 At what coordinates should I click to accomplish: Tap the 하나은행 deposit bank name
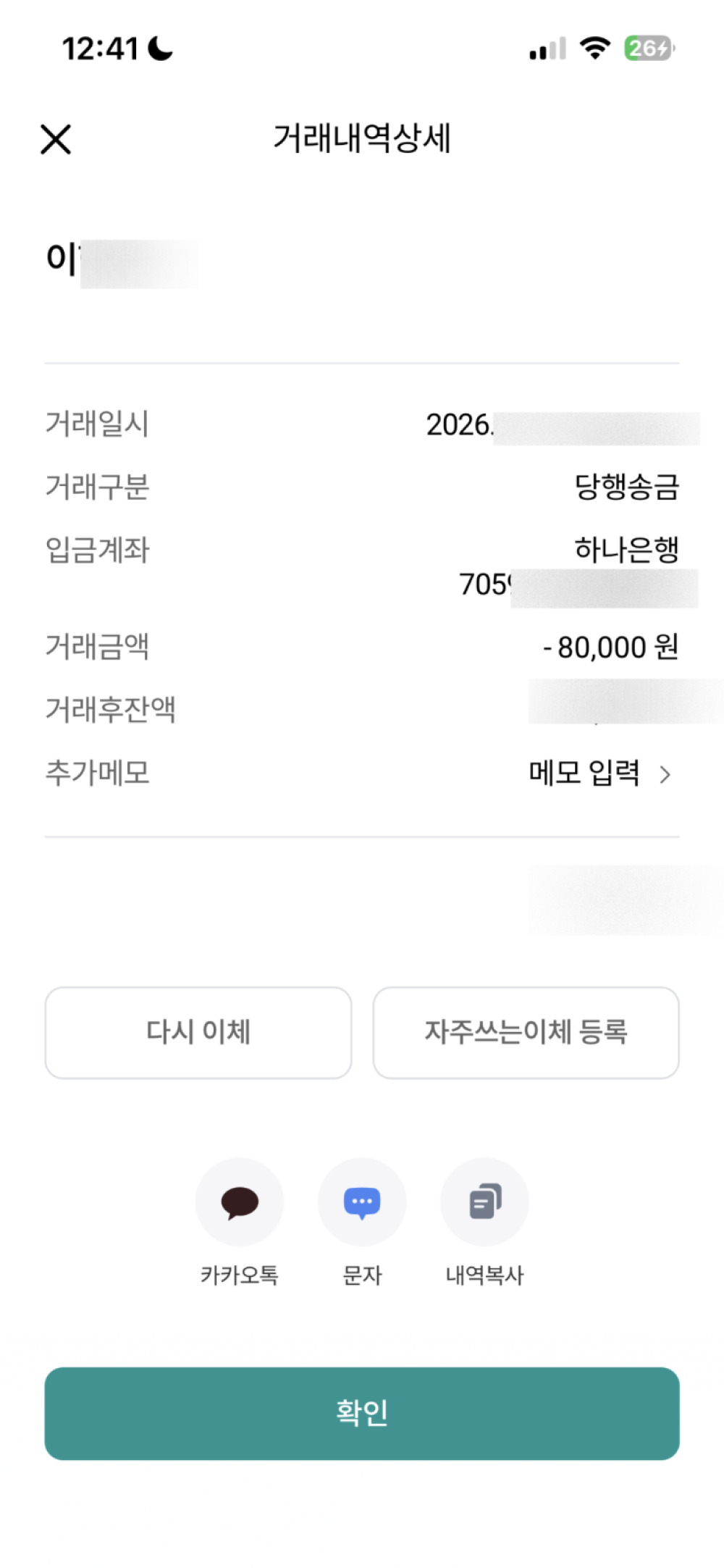(x=626, y=550)
